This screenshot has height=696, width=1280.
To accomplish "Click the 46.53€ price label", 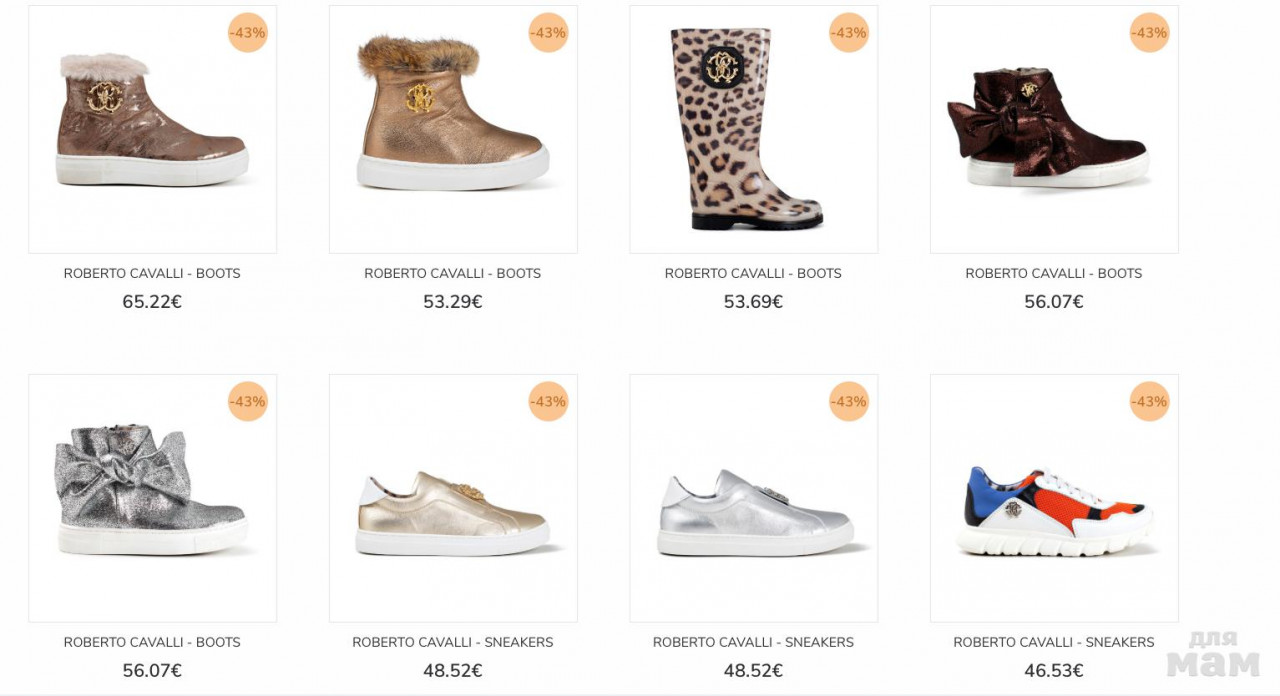I will tap(1054, 671).
